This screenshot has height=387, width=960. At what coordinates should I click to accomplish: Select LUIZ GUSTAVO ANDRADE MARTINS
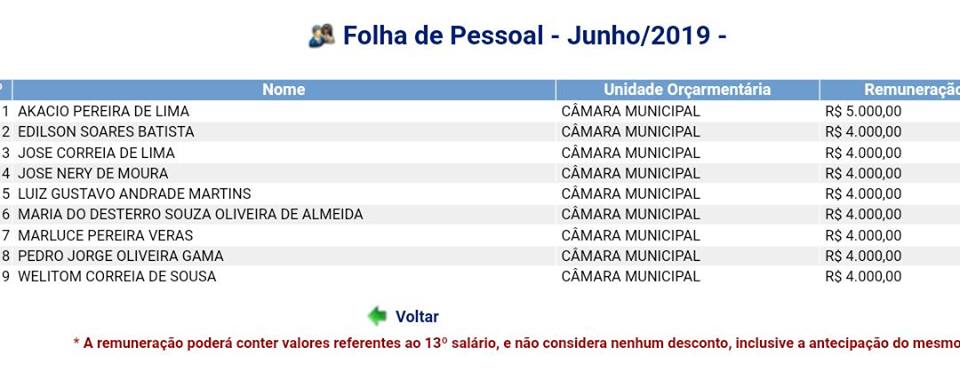pyautogui.click(x=134, y=194)
